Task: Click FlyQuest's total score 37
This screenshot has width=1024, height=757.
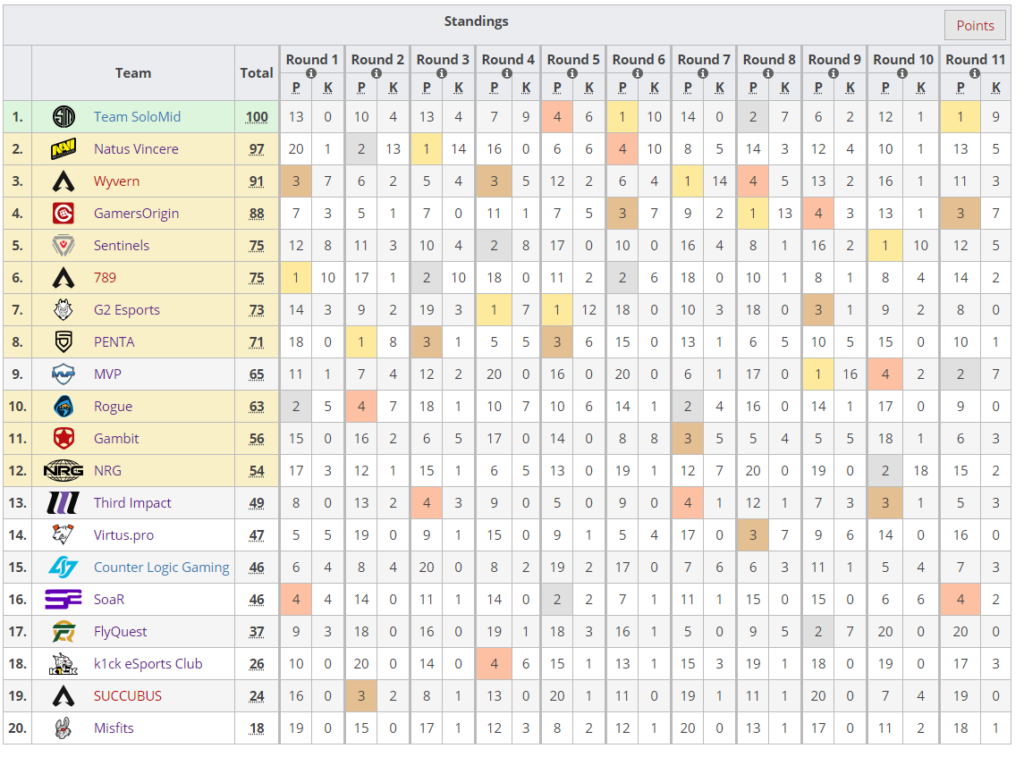Action: [x=257, y=632]
